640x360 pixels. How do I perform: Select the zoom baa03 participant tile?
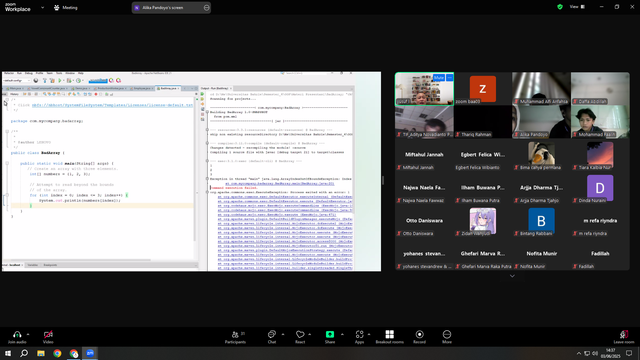[x=483, y=89]
